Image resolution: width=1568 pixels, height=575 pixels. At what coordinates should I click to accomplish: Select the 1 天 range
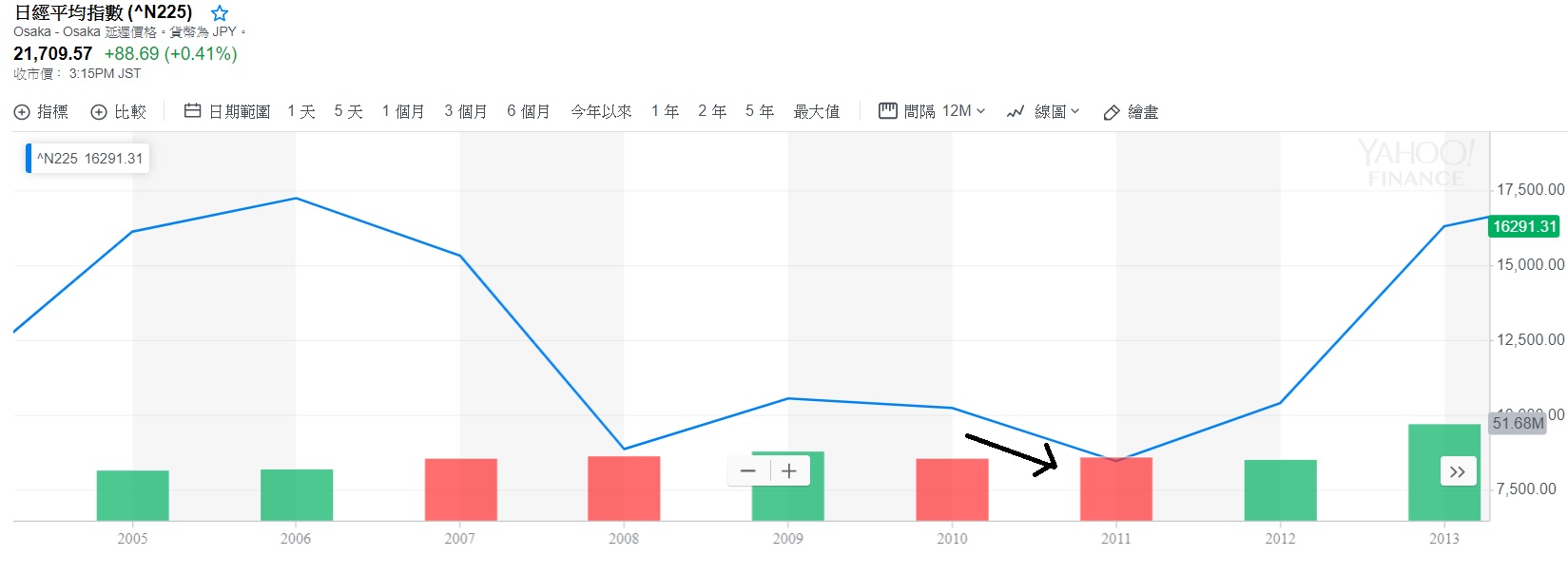[x=301, y=111]
